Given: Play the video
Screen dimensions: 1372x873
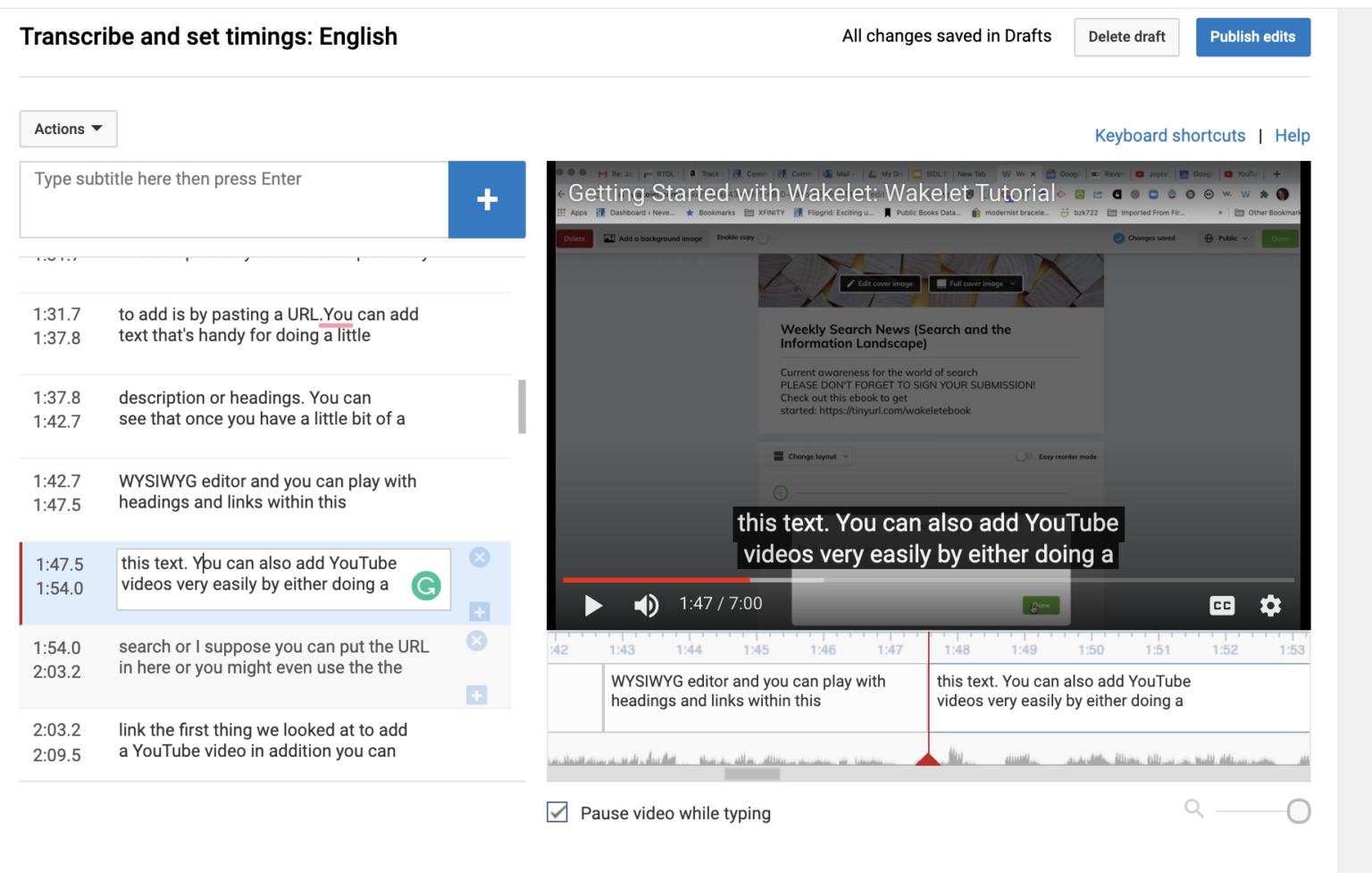Looking at the screenshot, I should point(593,606).
